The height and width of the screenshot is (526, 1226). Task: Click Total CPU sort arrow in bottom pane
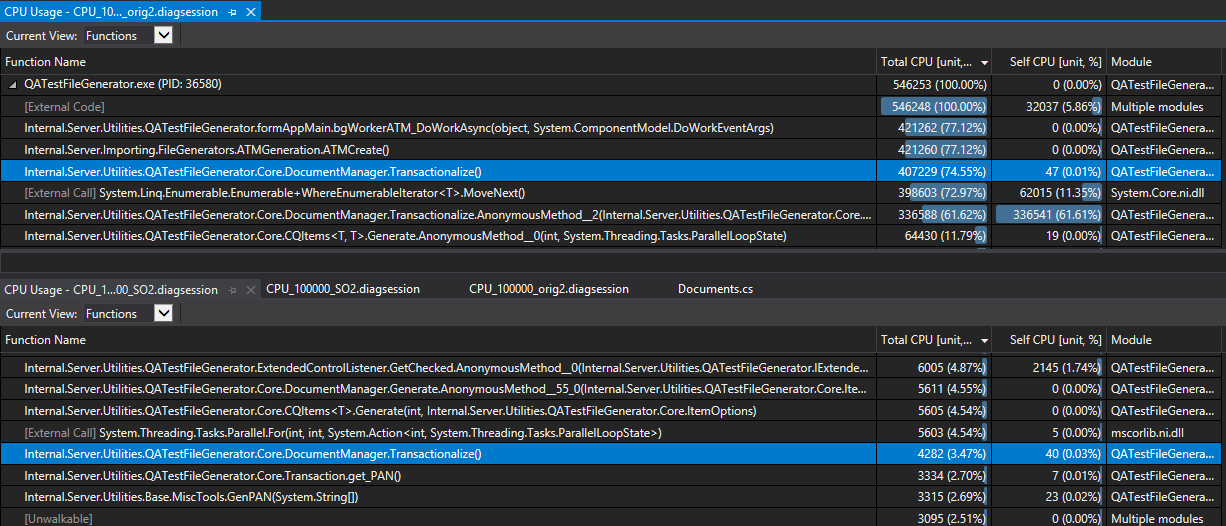(x=984, y=340)
